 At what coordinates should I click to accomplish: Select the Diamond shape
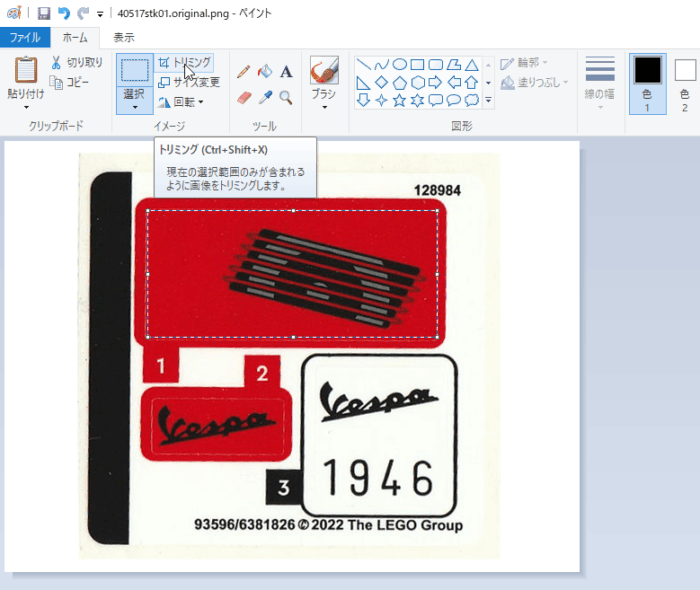pyautogui.click(x=382, y=83)
